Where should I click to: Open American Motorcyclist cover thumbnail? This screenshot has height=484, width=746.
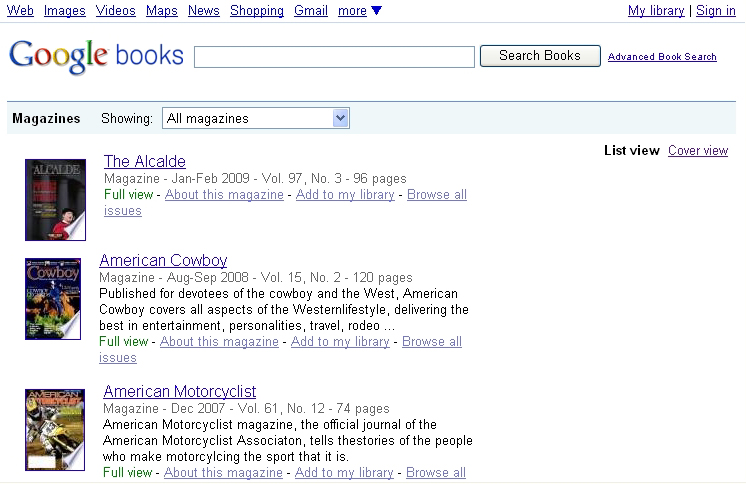point(55,430)
